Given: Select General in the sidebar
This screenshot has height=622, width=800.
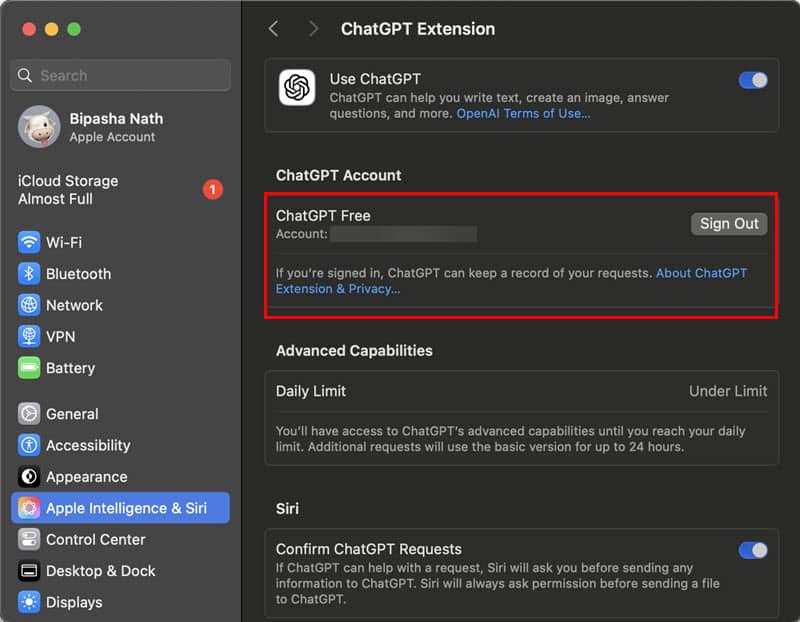Looking at the screenshot, I should (x=72, y=414).
